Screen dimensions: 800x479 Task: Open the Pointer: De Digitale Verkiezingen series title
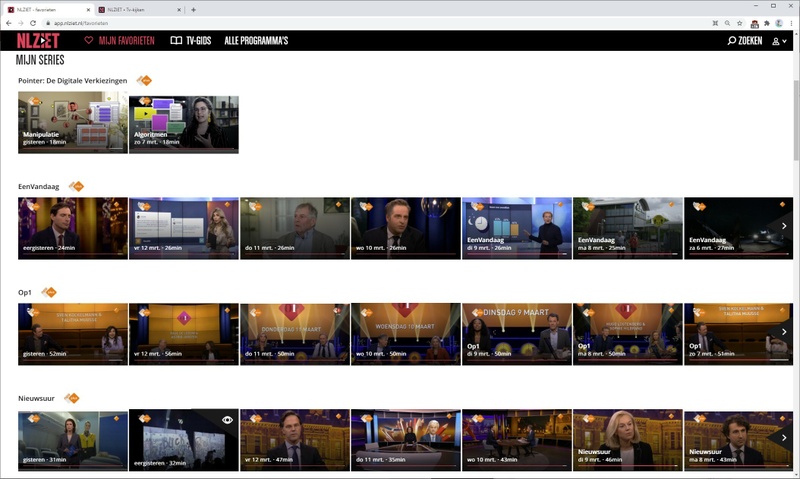coord(72,81)
